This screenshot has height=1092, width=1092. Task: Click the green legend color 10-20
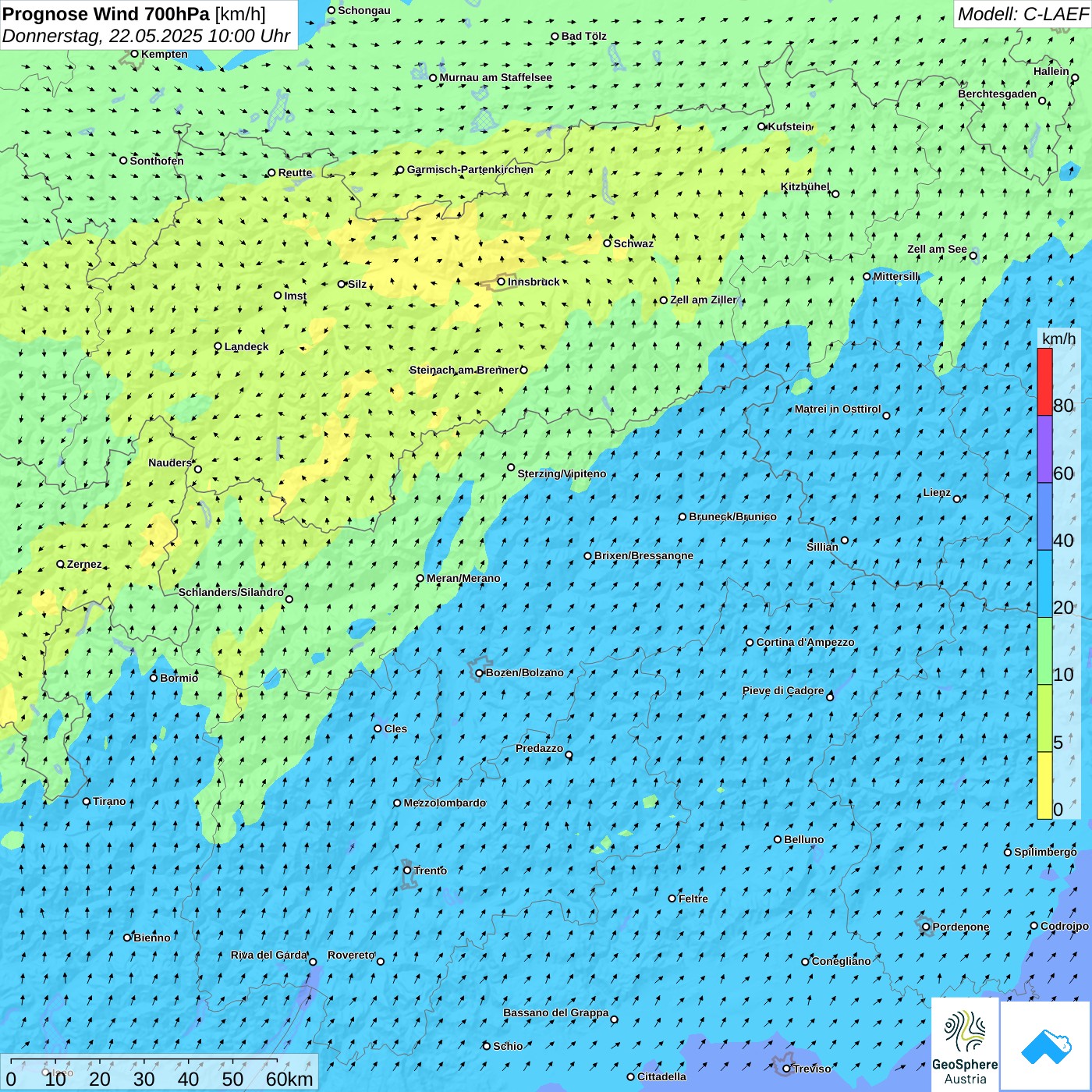coord(1044,651)
